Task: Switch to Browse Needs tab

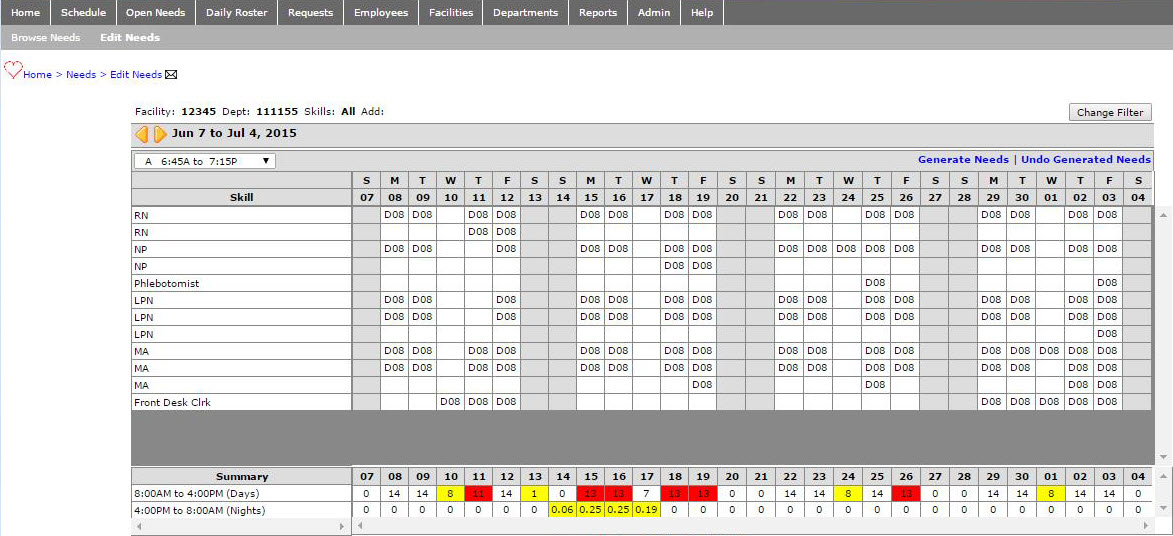Action: point(45,38)
